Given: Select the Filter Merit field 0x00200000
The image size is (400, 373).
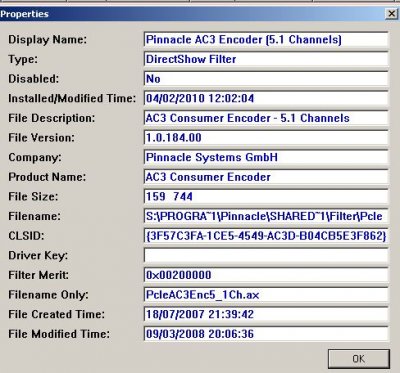Looking at the screenshot, I should pyautogui.click(x=266, y=275).
